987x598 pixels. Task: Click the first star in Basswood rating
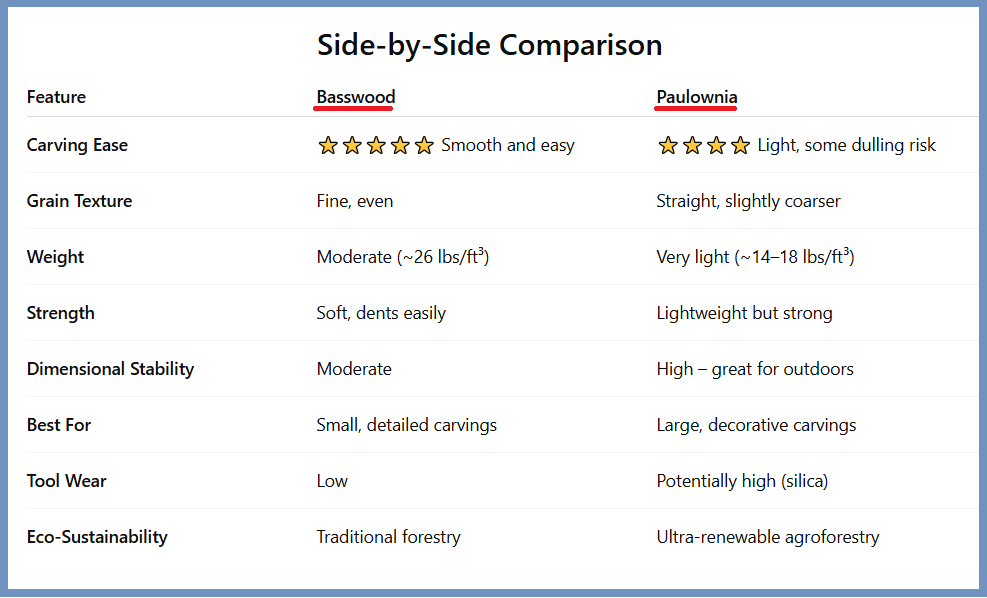coord(328,146)
